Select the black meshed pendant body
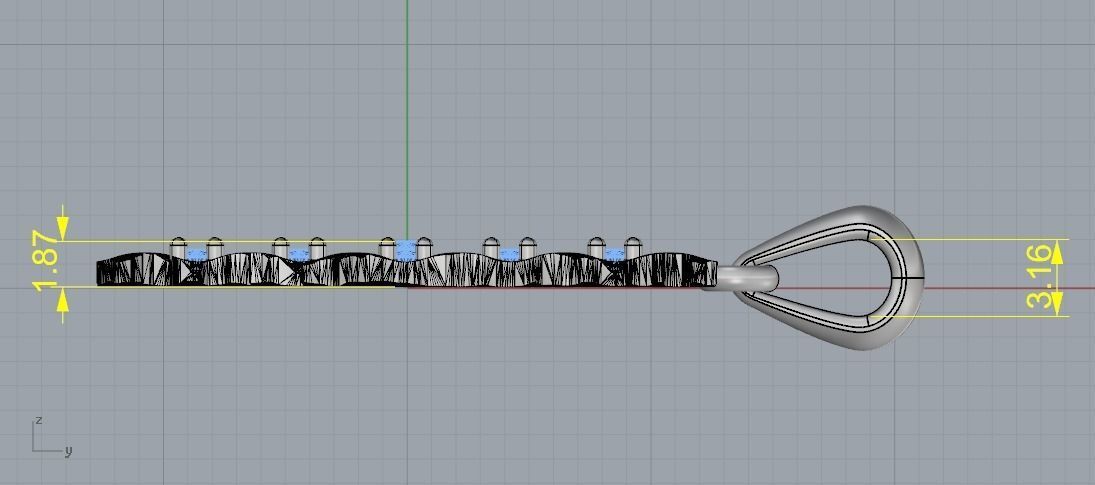1095x485 pixels. click(x=406, y=269)
